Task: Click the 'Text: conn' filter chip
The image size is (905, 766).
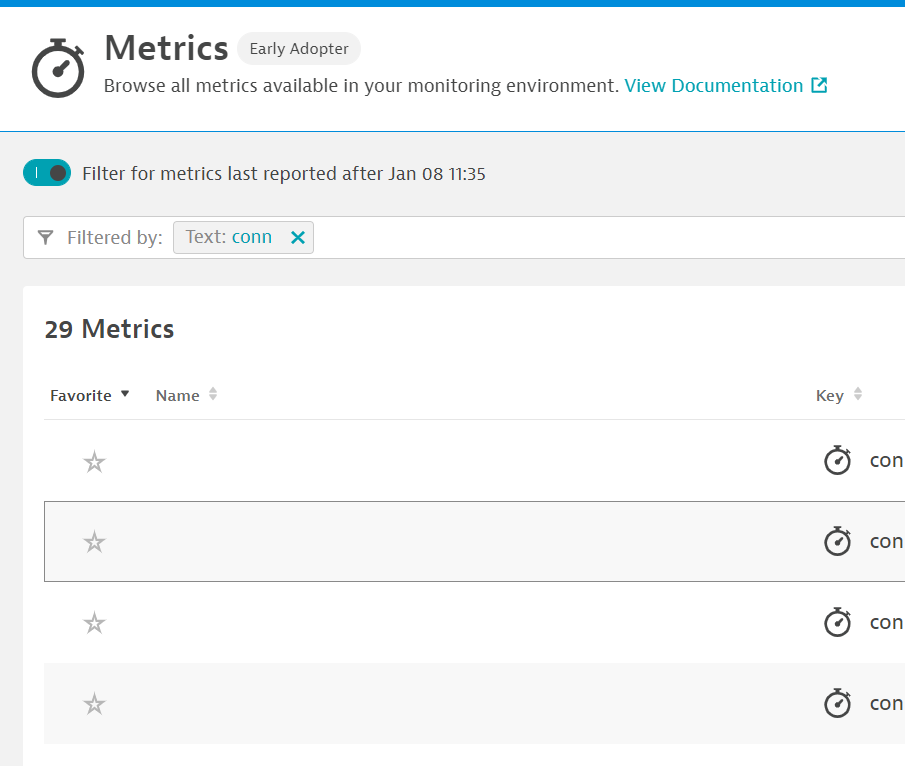Action: (229, 238)
